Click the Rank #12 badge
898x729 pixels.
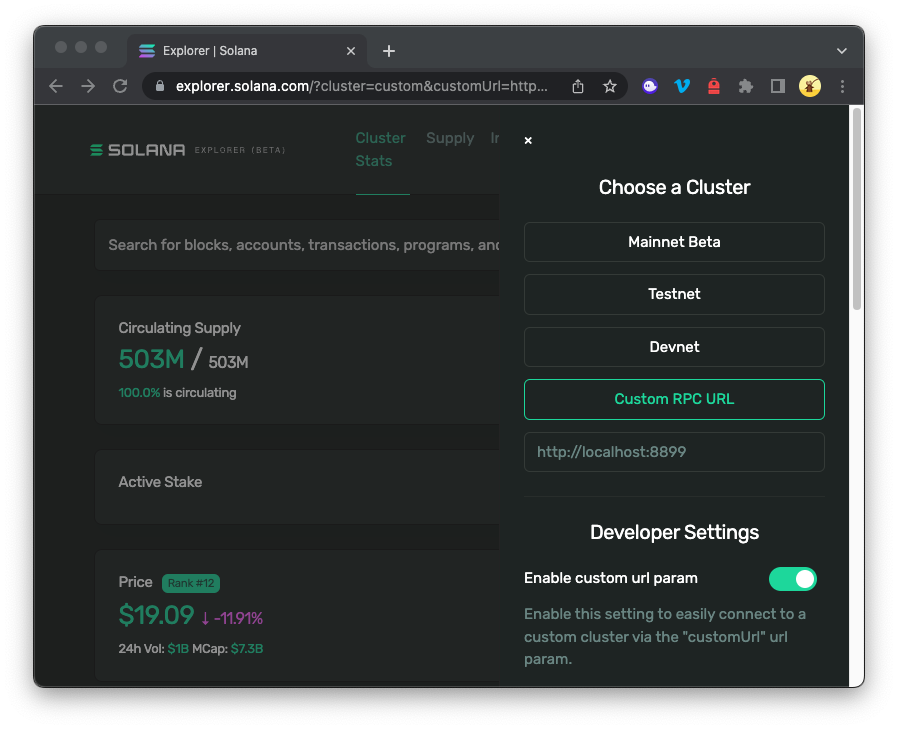[x=191, y=583]
